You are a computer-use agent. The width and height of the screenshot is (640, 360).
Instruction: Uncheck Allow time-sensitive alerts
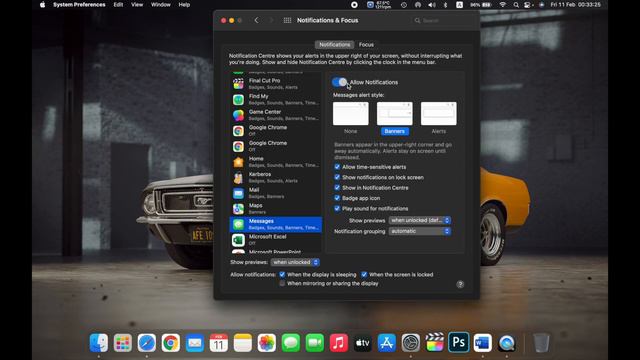pyautogui.click(x=337, y=167)
